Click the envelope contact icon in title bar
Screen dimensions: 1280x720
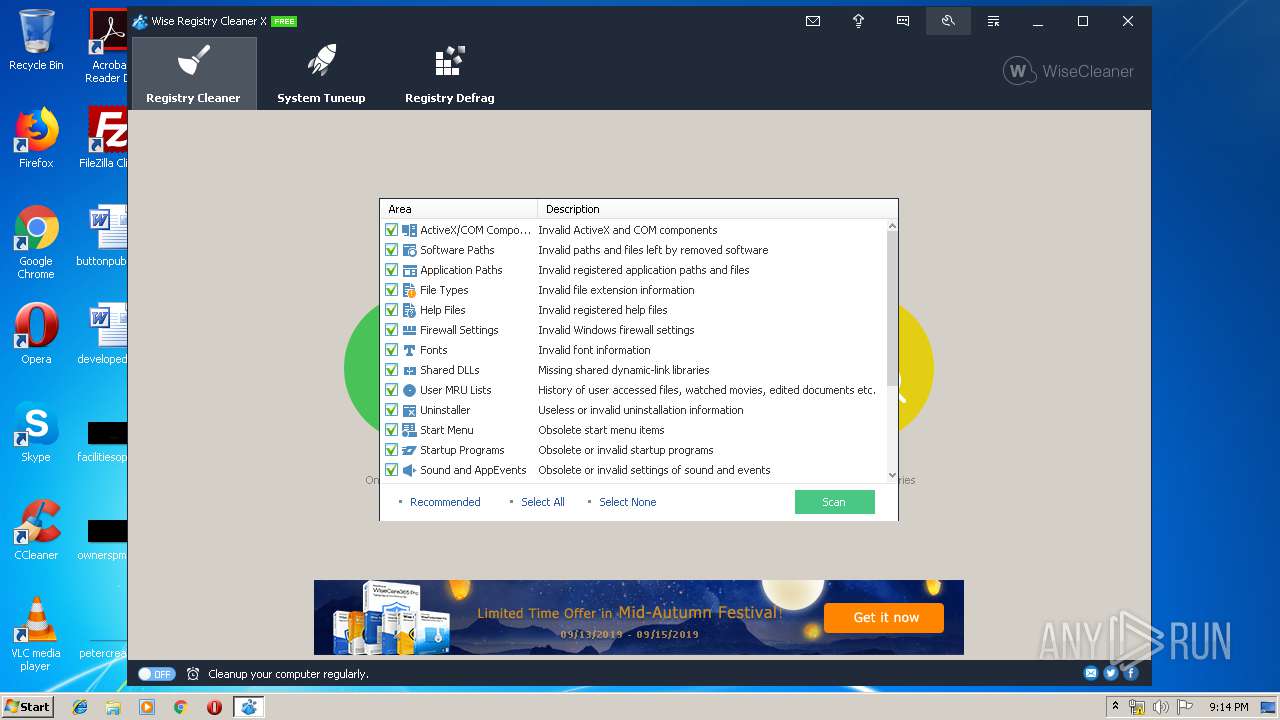(813, 21)
